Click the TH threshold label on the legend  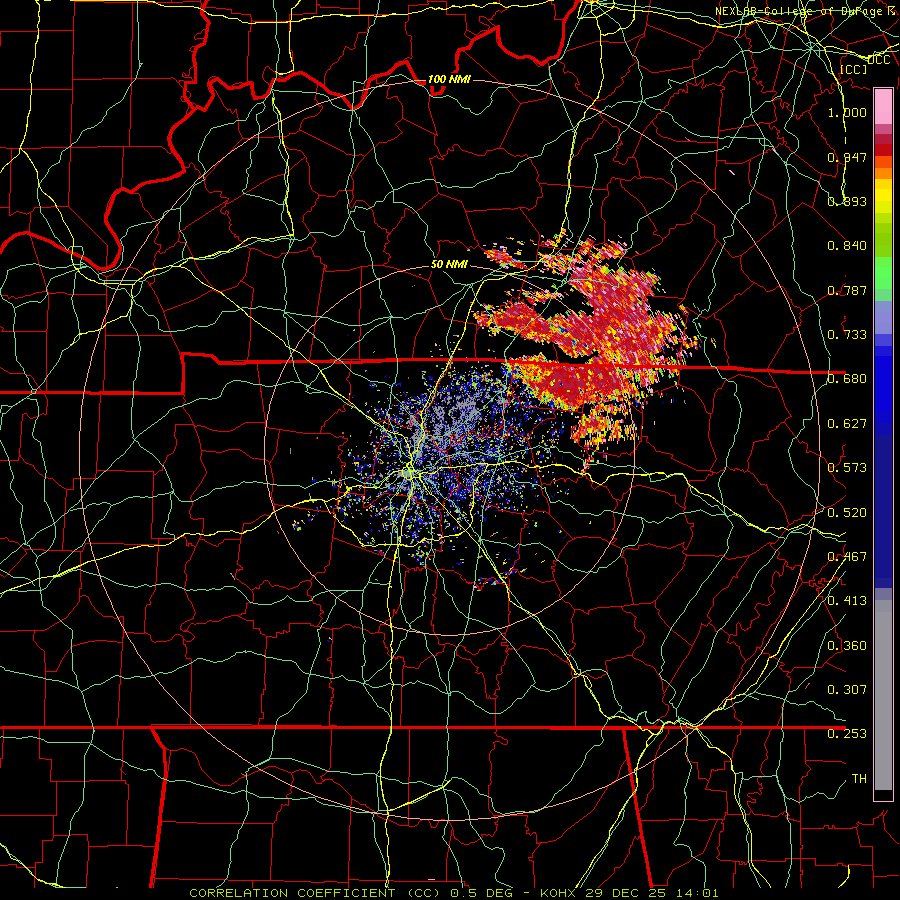[859, 778]
